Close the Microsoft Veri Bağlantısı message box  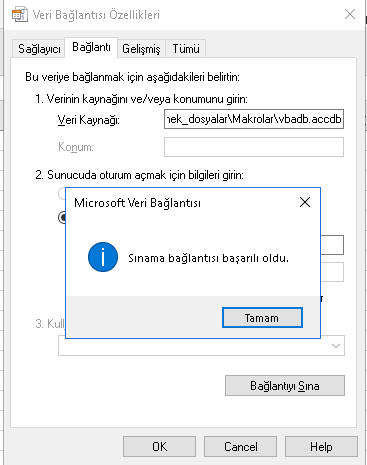[x=305, y=202]
